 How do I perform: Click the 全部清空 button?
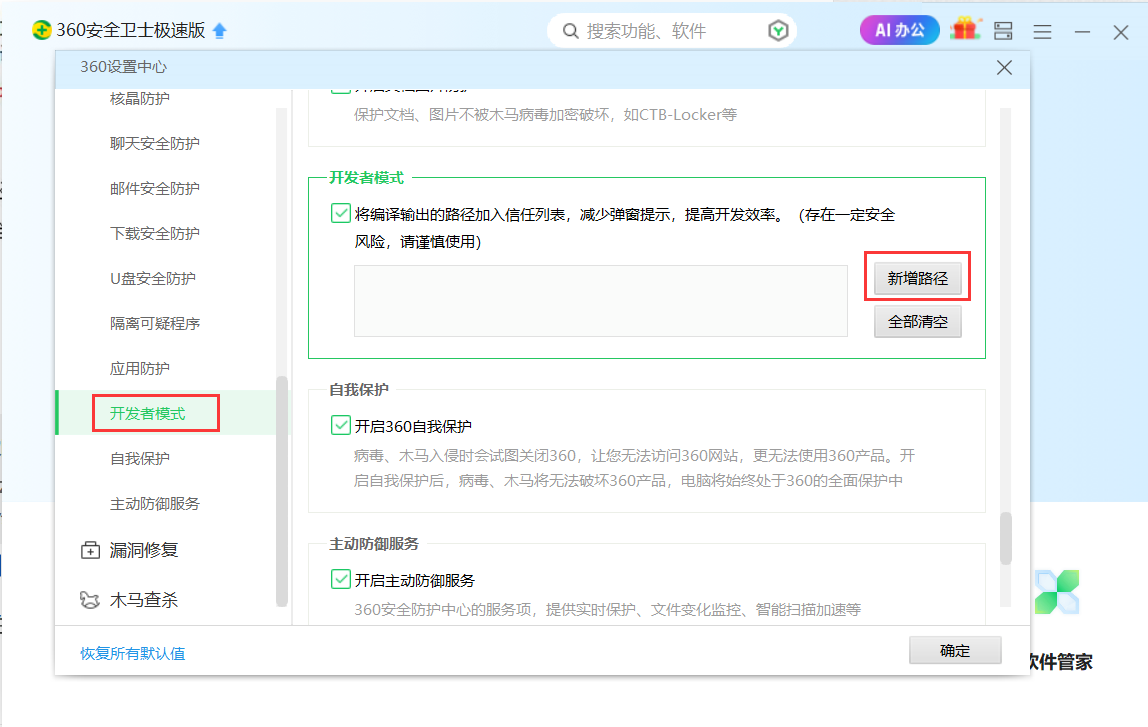(917, 321)
